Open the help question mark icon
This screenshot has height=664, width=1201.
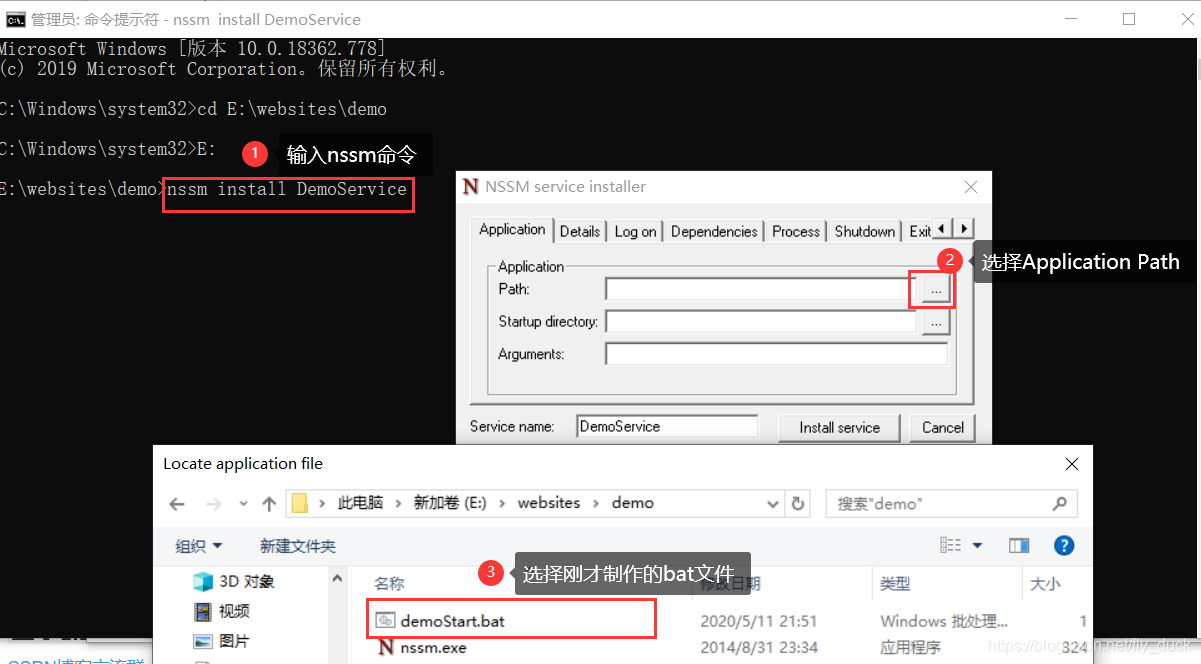[x=1064, y=546]
